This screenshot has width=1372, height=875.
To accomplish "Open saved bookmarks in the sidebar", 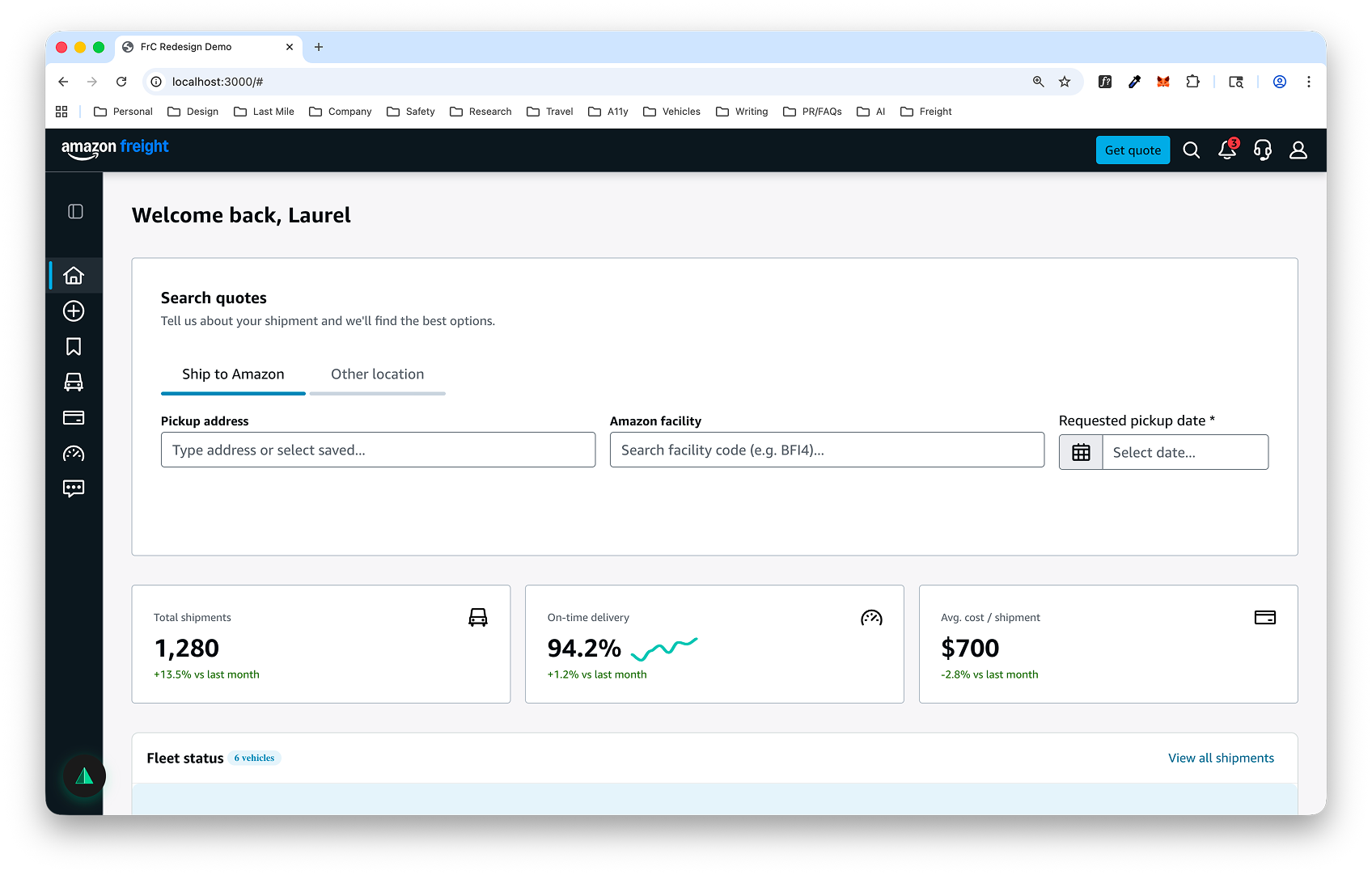I will point(74,346).
